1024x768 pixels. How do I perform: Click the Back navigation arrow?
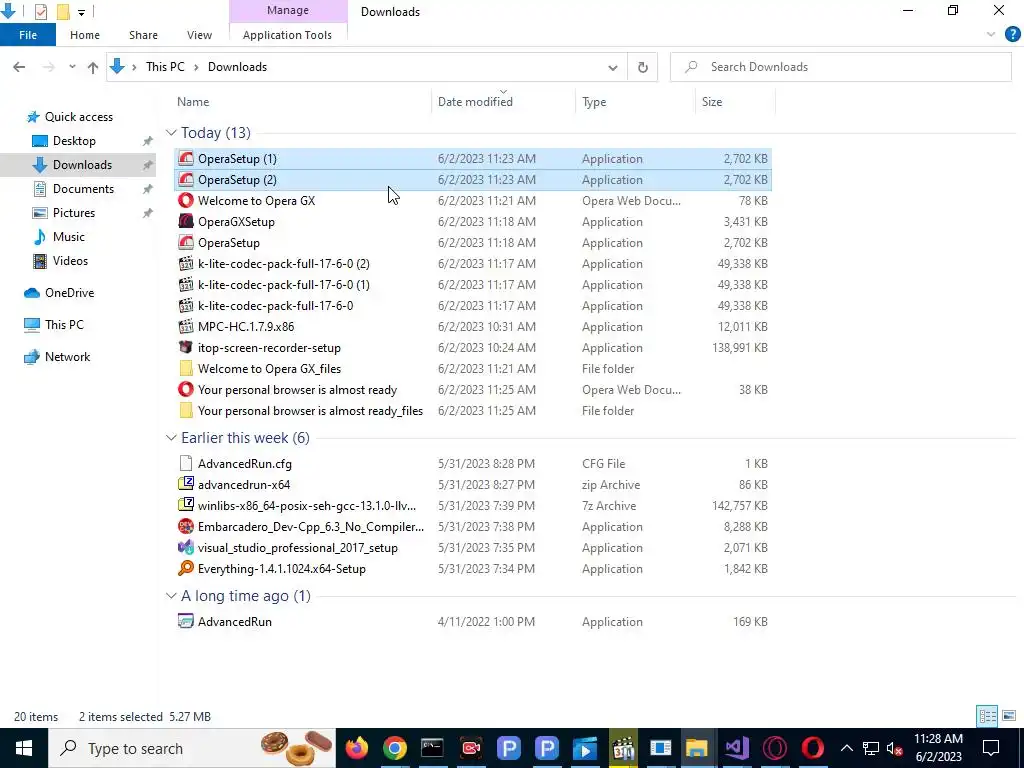19,67
